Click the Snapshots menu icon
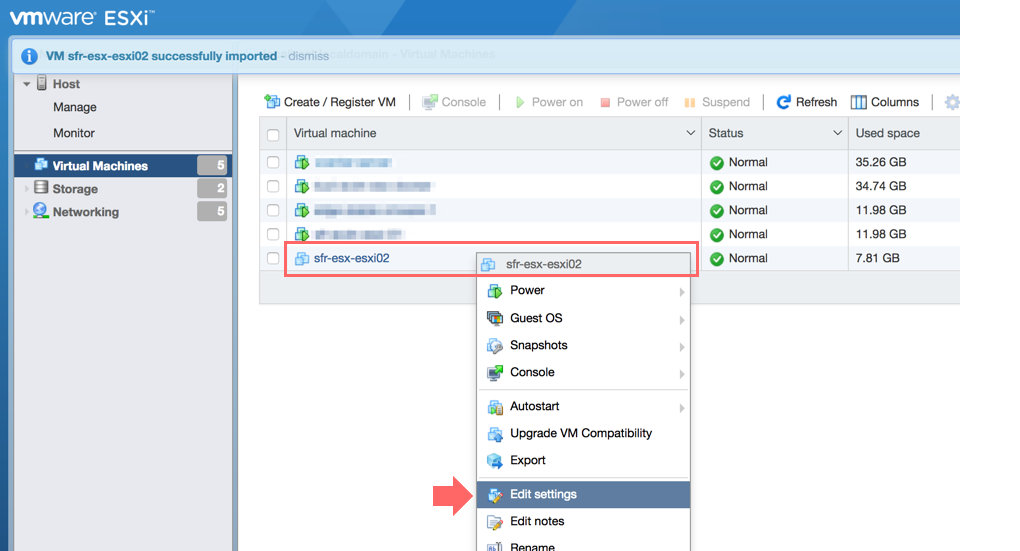 point(495,345)
